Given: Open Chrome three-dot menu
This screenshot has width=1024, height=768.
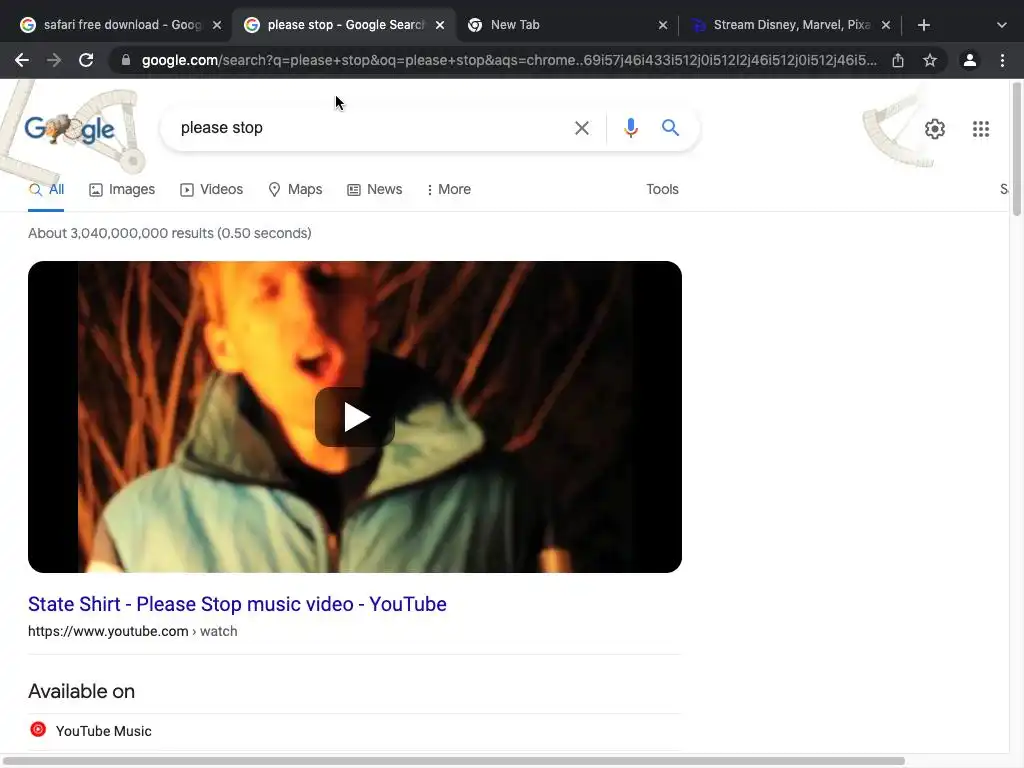Looking at the screenshot, I should click(1002, 60).
